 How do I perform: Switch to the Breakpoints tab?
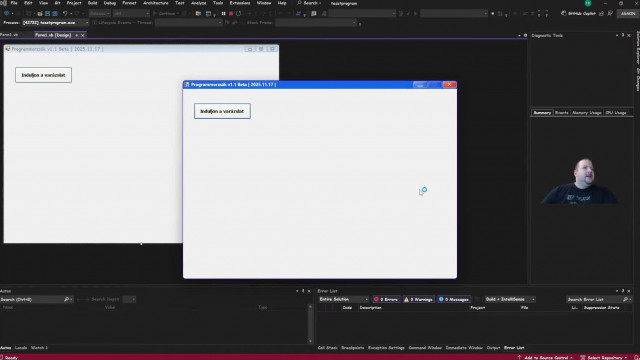353,348
